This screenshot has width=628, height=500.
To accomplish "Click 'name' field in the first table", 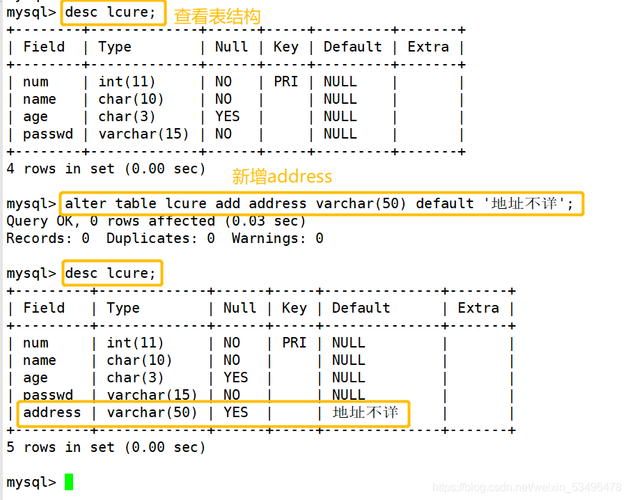I will click(40, 99).
